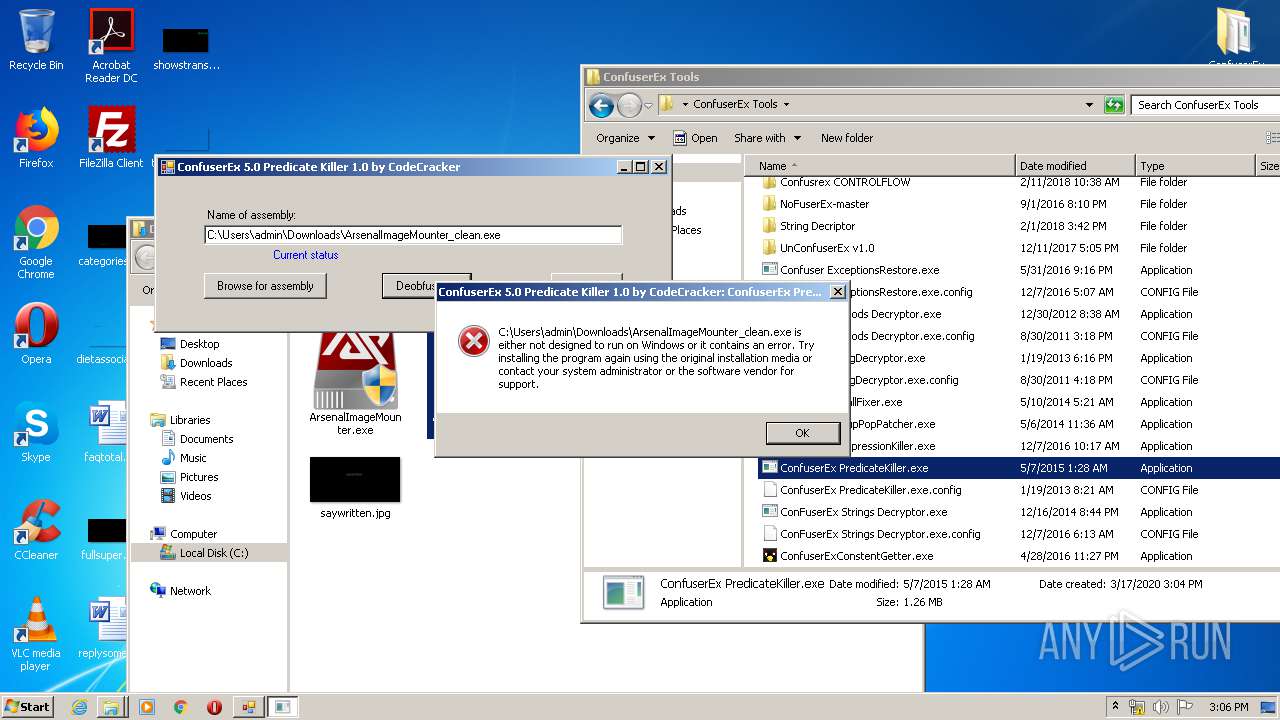Click New folder in the explorer toolbar
The width and height of the screenshot is (1280, 720).
click(847, 138)
